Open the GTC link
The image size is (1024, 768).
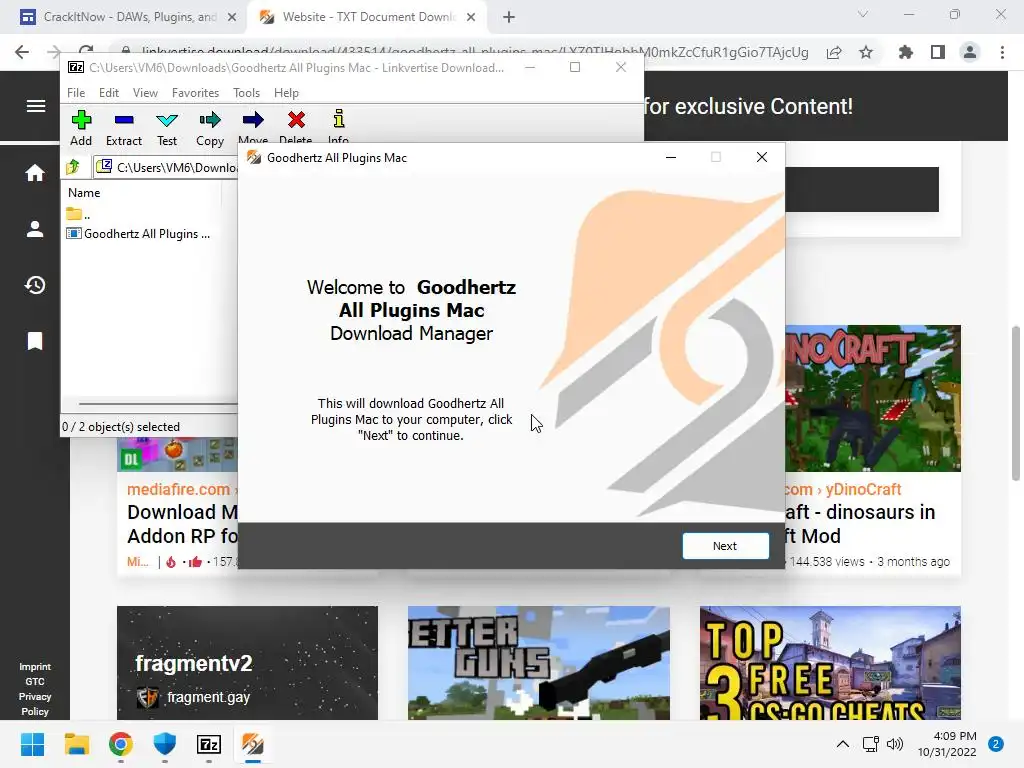click(x=35, y=681)
